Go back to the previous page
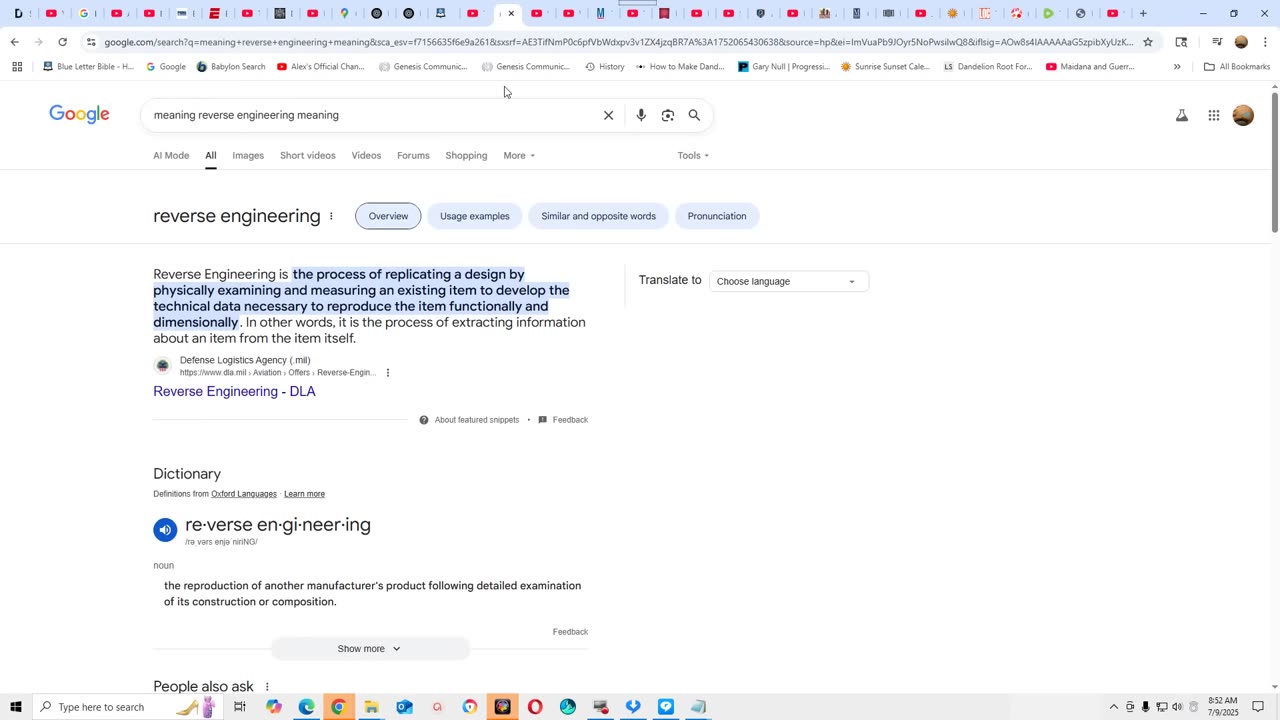 14,42
